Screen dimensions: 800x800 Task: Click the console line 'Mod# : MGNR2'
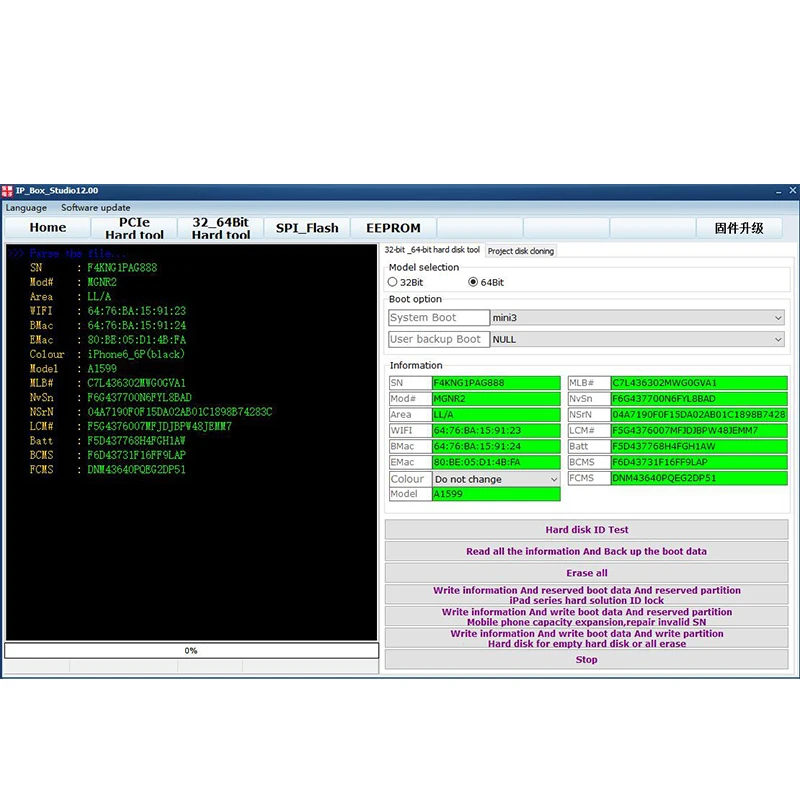(x=73, y=282)
